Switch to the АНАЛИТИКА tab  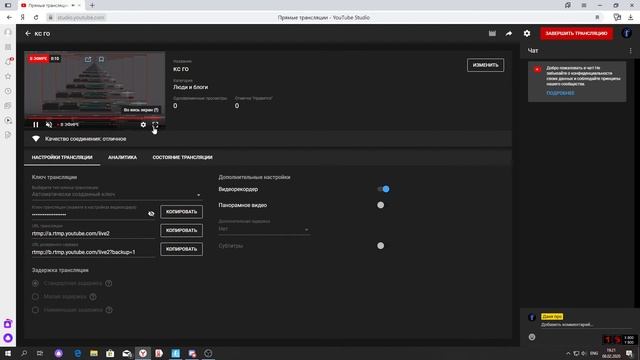point(122,157)
